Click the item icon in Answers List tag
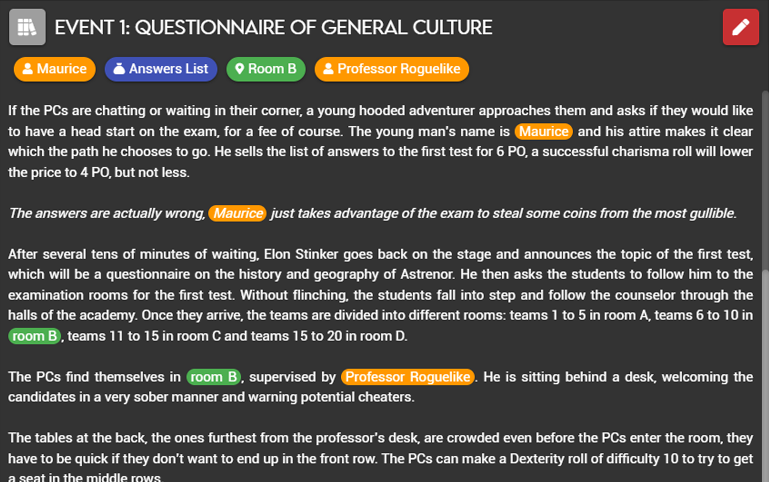769x482 pixels. [119, 69]
